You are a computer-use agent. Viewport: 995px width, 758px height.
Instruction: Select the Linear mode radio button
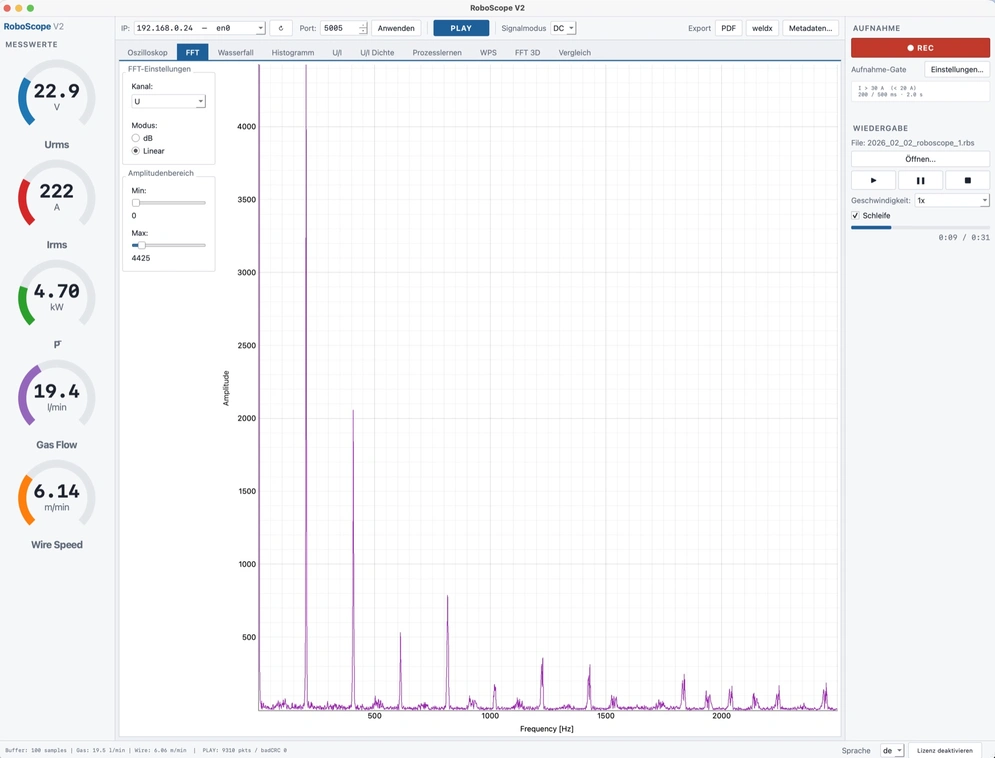coord(135,151)
